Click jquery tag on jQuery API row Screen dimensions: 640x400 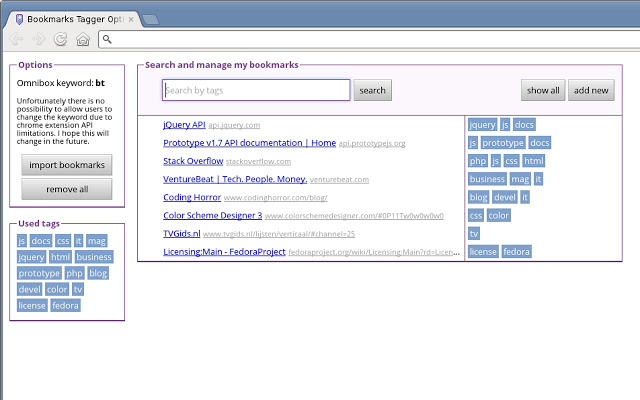click(482, 124)
